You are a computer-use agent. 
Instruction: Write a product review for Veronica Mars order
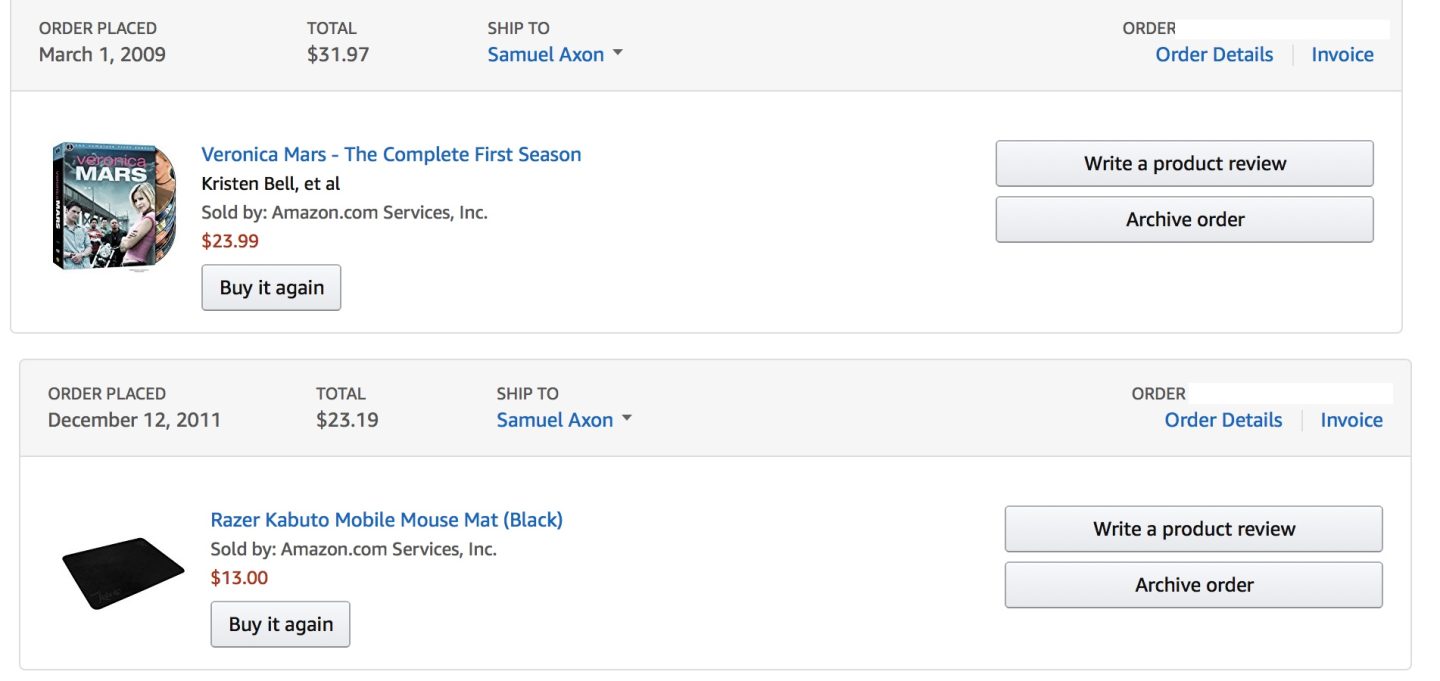tap(1184, 163)
